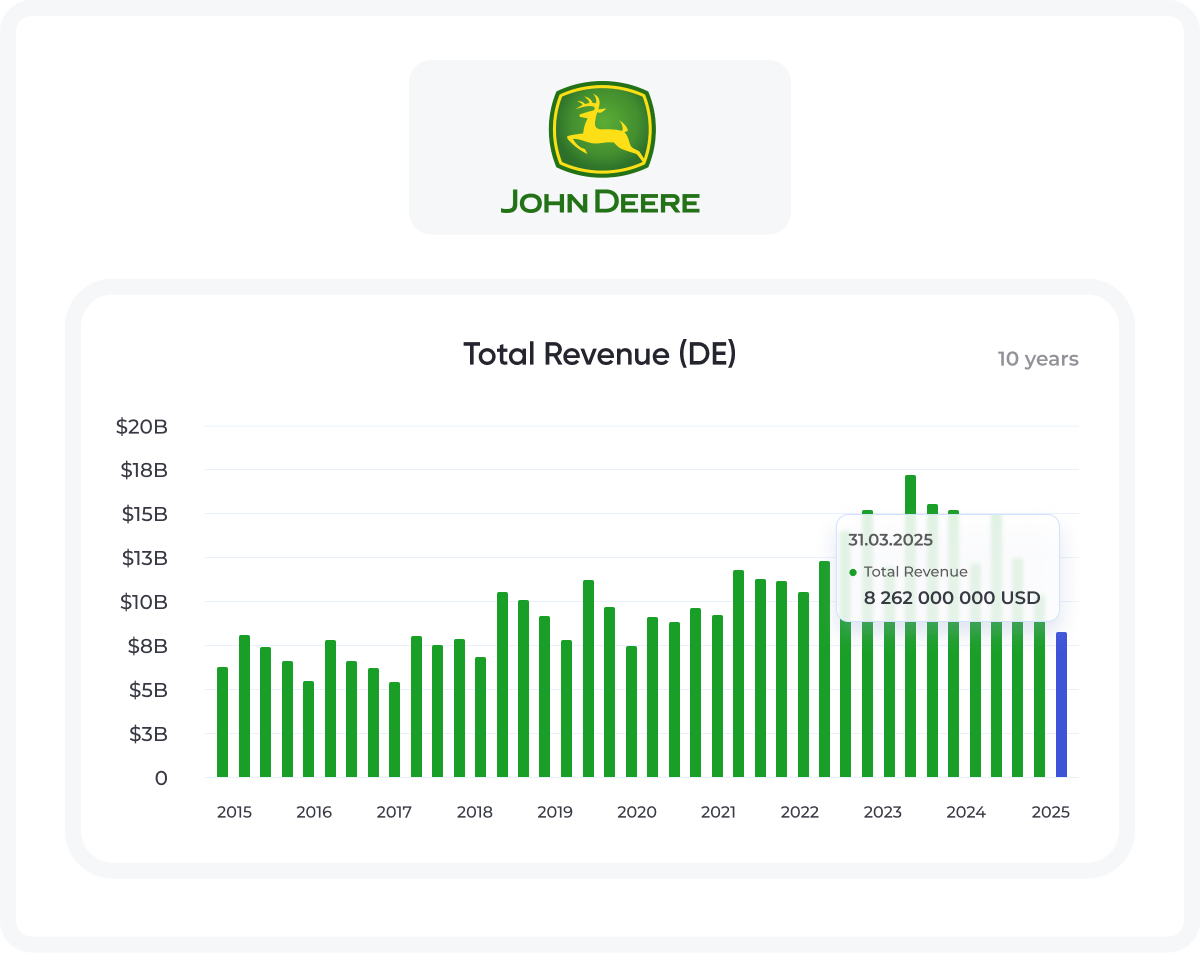Click the JOHN DEERE wordmark text
This screenshot has width=1200, height=953.
click(x=600, y=202)
